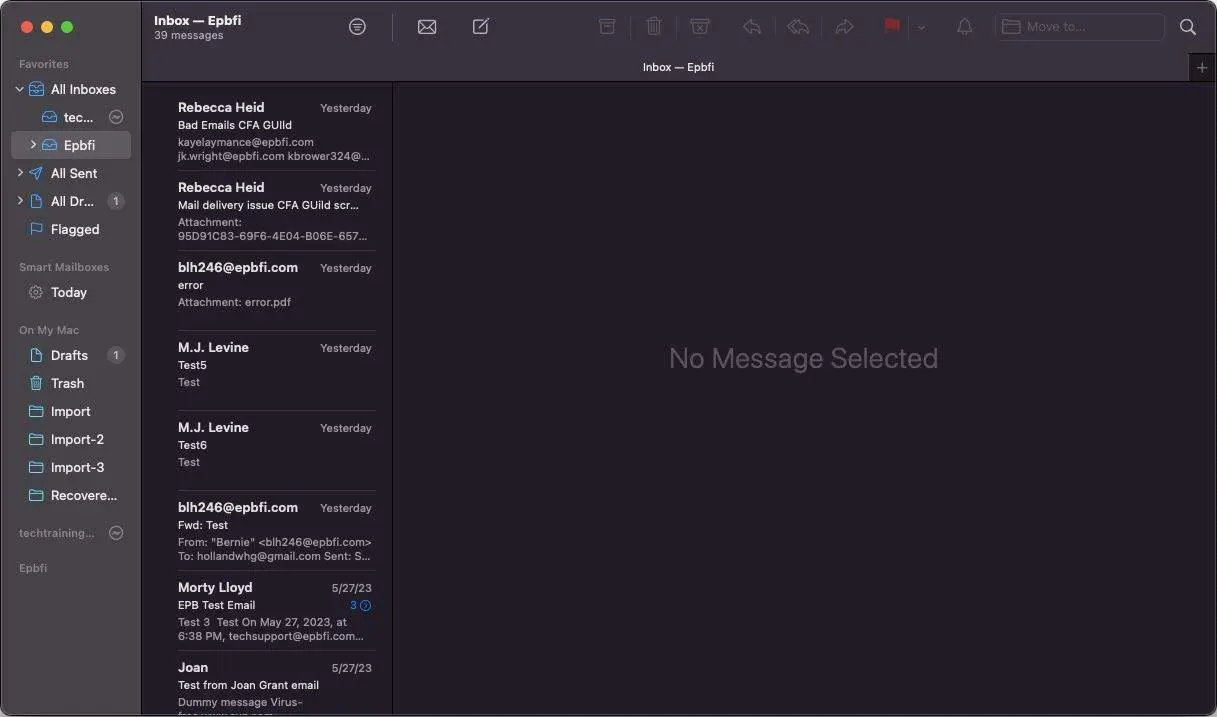Add a new tab with plus button
Image resolution: width=1217 pixels, height=717 pixels.
[1202, 67]
